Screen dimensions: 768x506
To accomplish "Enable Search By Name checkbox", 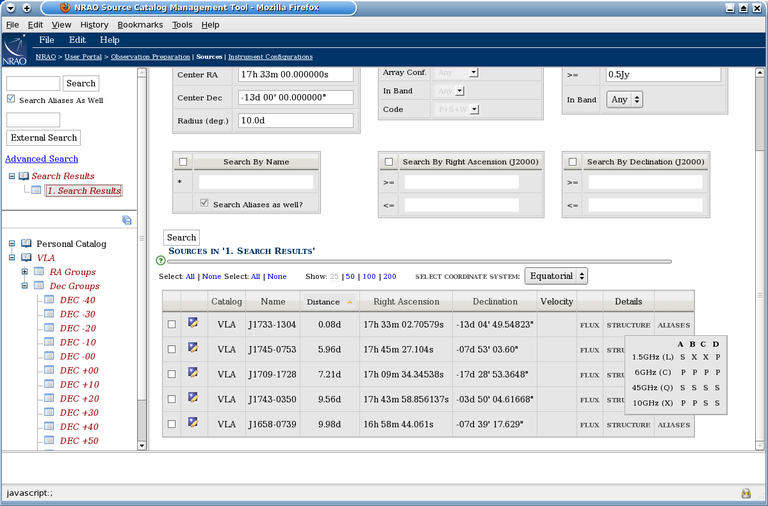I will (183, 162).
